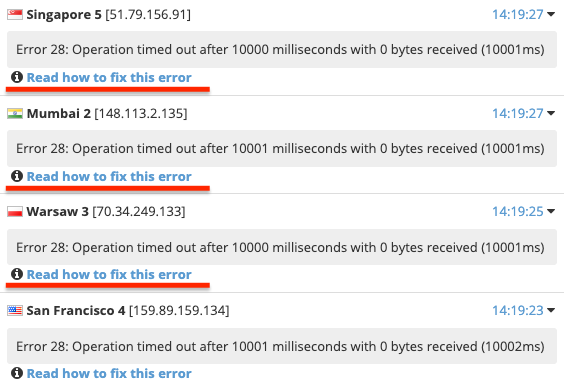564x389 pixels.
Task: Click the Mumbai 2 error message box
Action: click(x=282, y=148)
